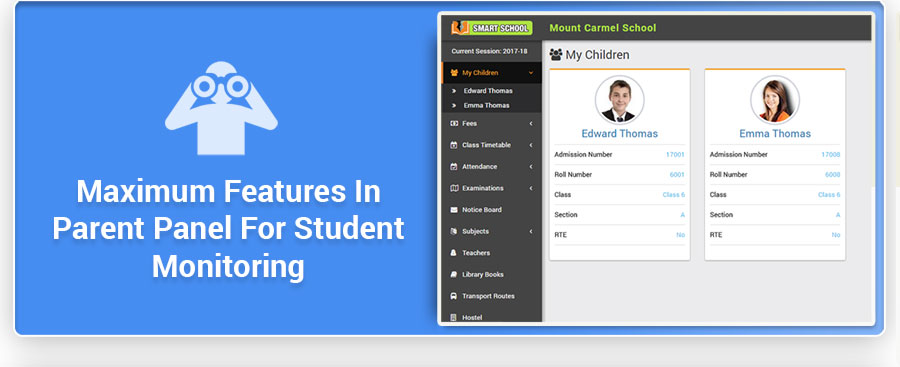900x367 pixels.
Task: Click the Emma Thomas name link
Action: pyautogui.click(x=775, y=133)
